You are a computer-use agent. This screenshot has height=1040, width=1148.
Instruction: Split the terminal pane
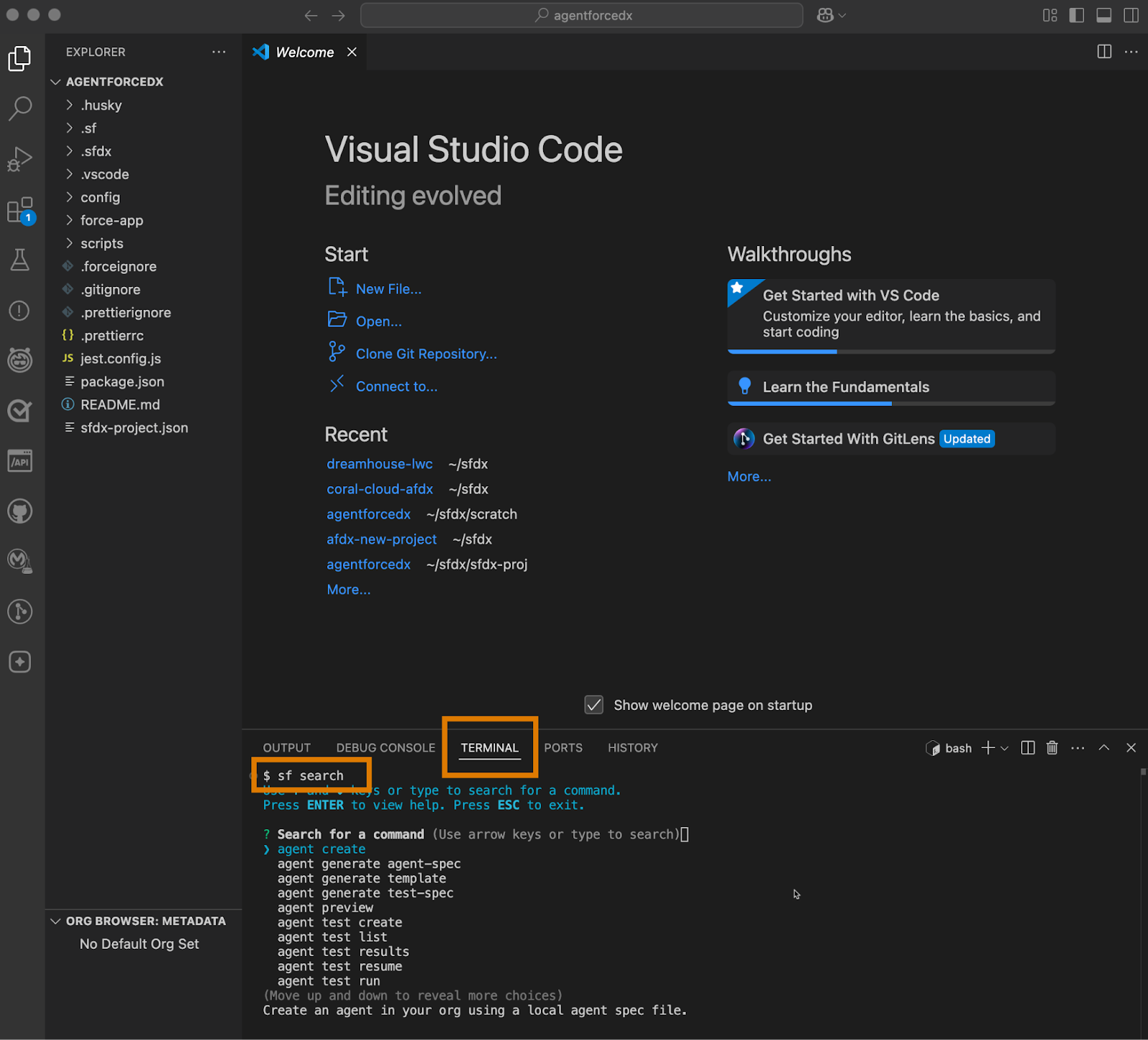pos(1027,748)
